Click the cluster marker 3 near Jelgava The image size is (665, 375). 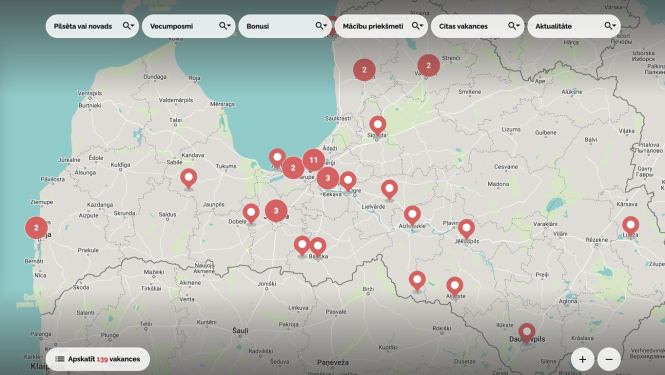pos(276,211)
